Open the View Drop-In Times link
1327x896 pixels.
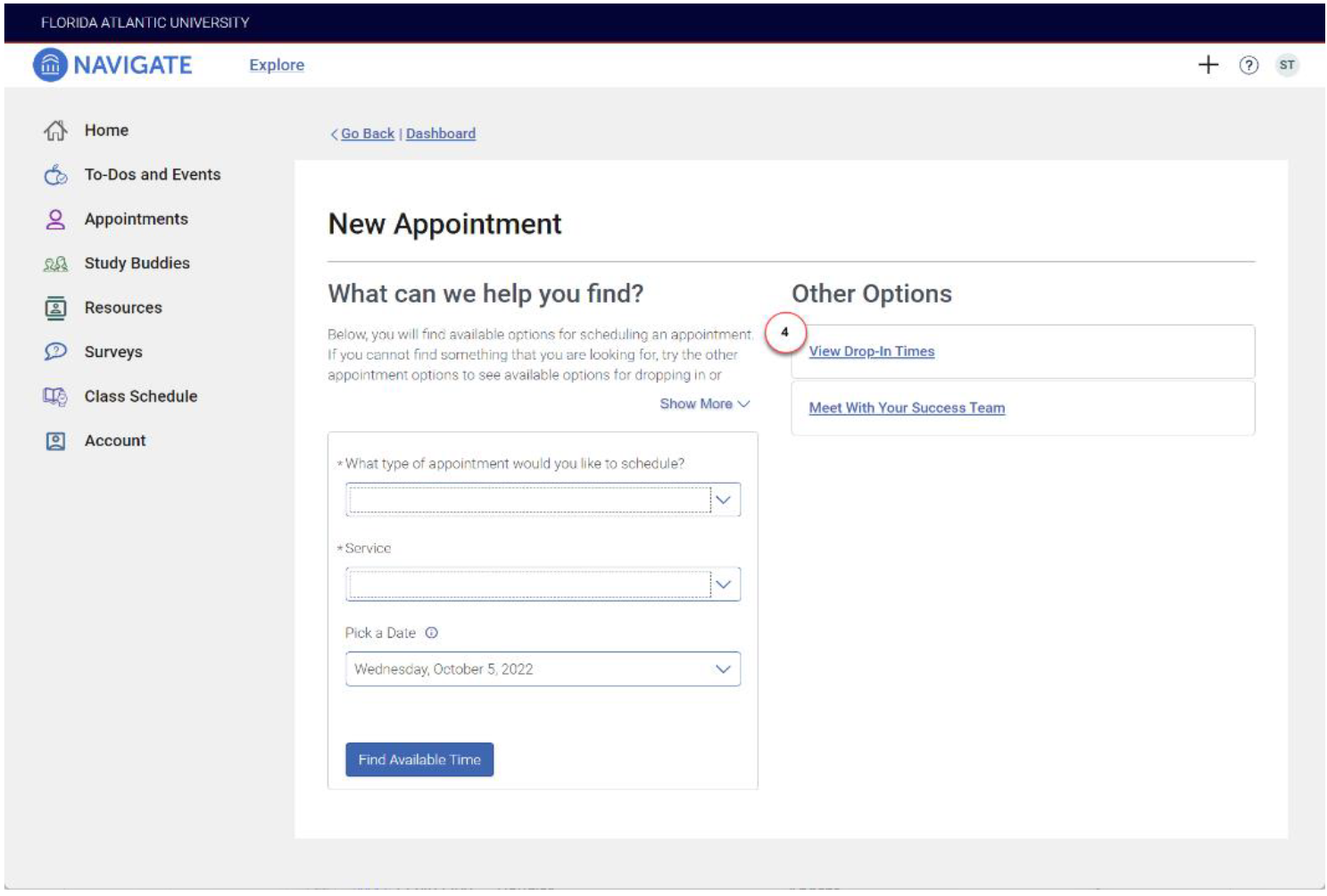pos(871,352)
